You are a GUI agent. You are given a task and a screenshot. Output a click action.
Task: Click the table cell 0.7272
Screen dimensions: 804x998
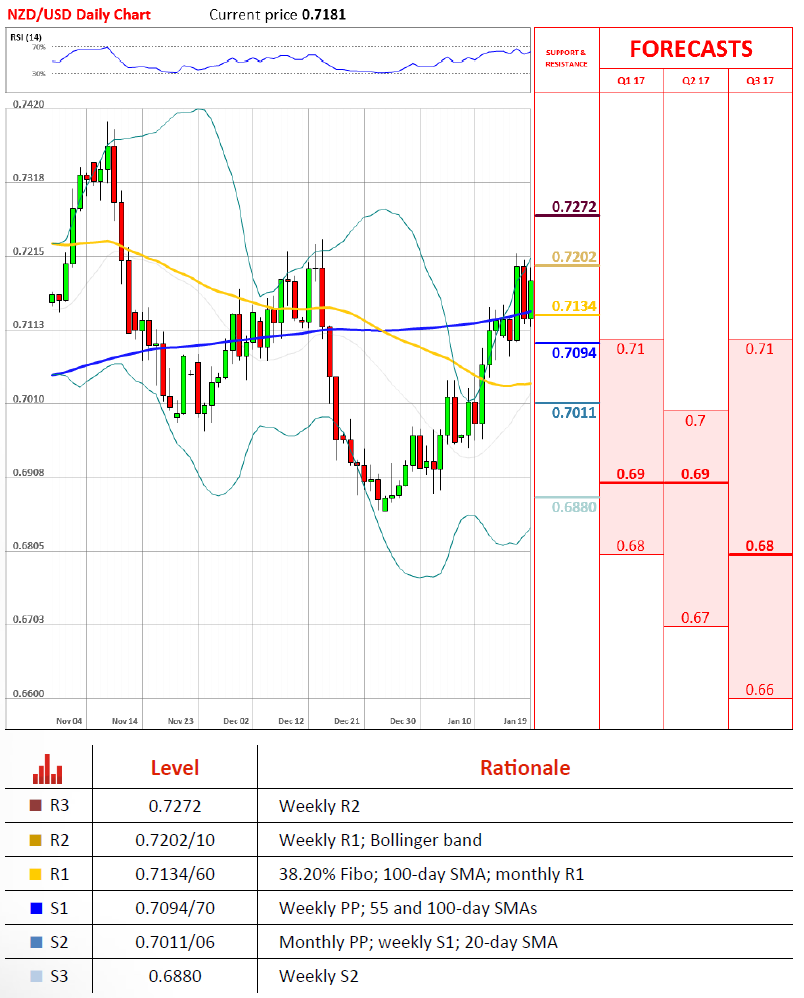click(175, 806)
